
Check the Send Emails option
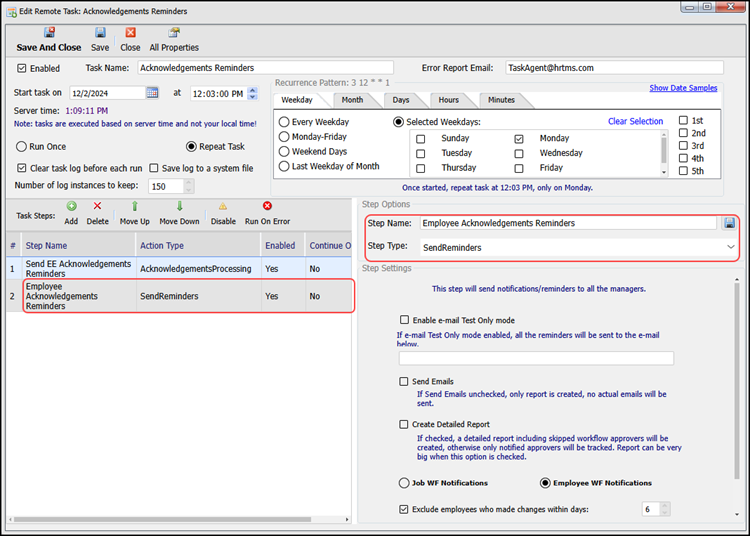coord(404,382)
